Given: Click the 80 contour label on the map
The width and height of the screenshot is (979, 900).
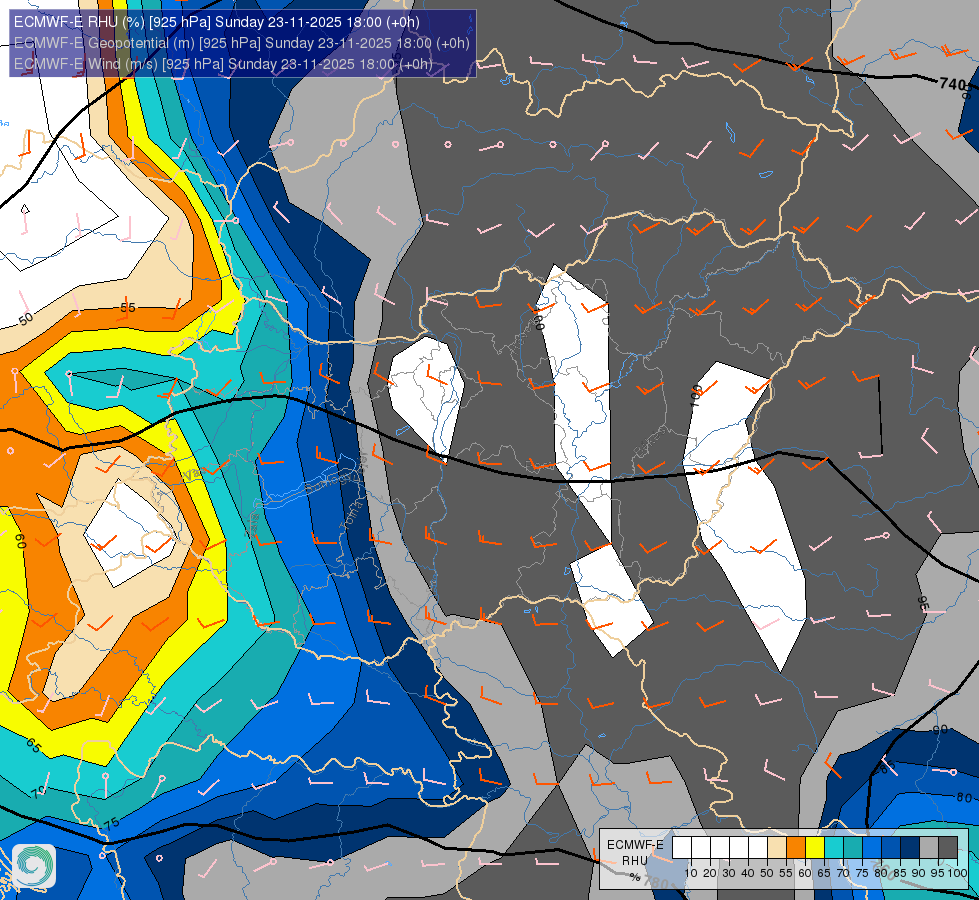Looking at the screenshot, I should pos(964,798).
